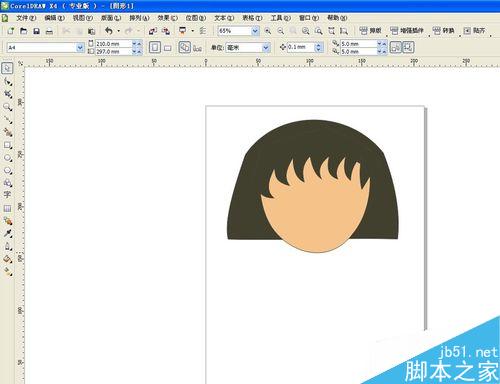The width and height of the screenshot is (500, 384).
Task: Open the 编辑 (Edit) menu
Action: [54, 18]
